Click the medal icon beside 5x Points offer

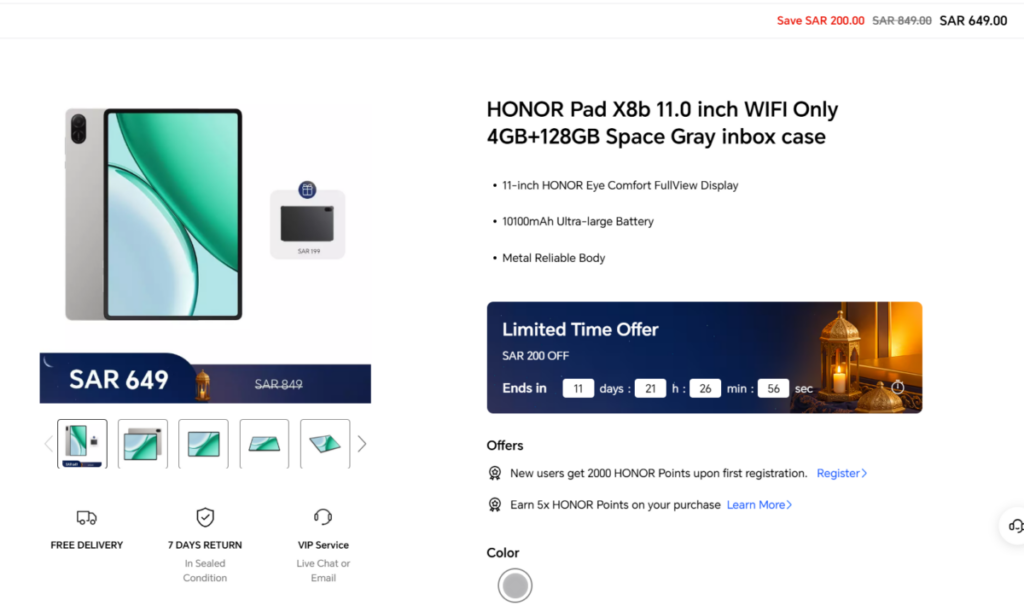pos(494,505)
